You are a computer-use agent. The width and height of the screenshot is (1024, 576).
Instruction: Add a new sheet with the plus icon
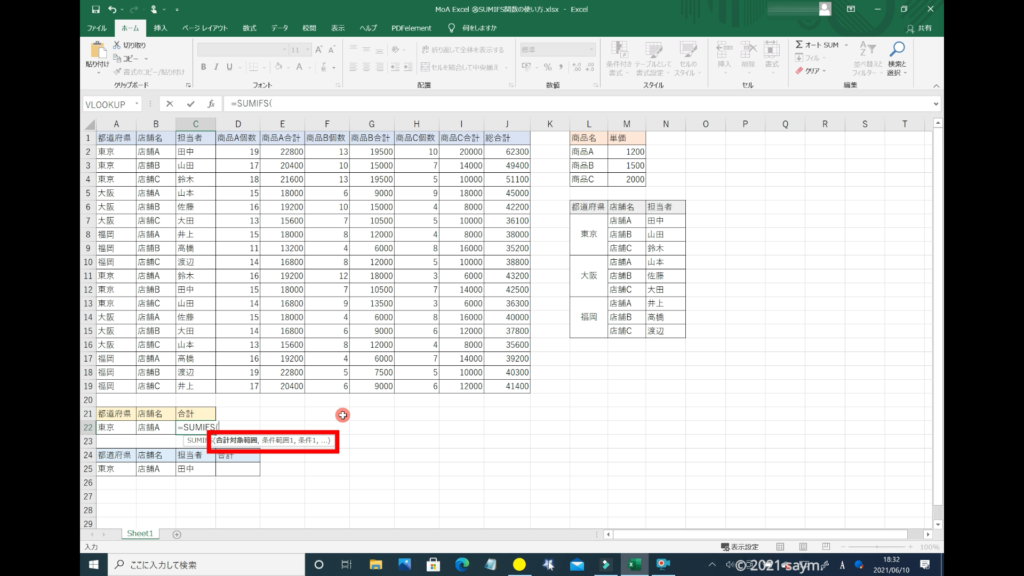coord(177,534)
